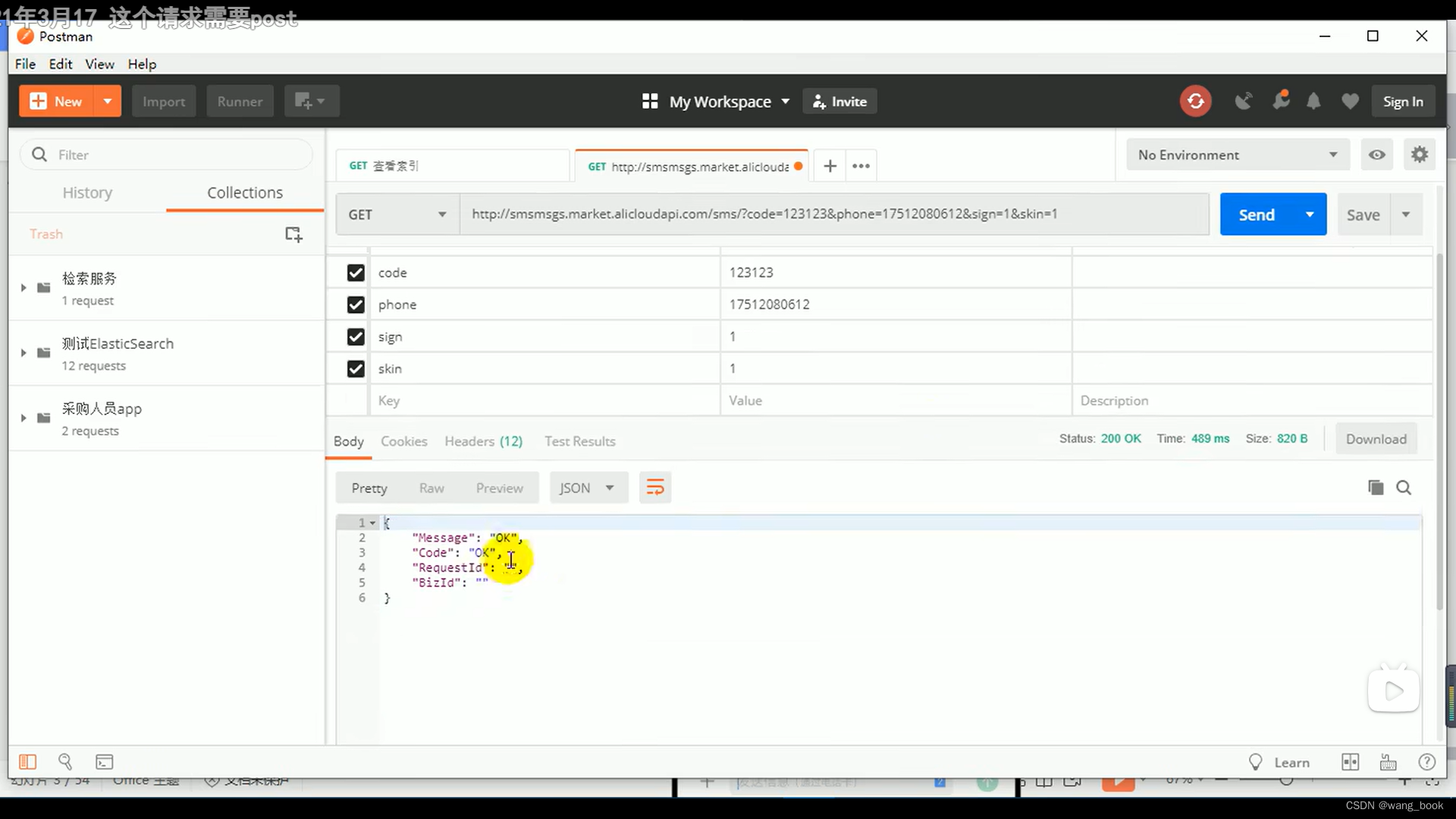Viewport: 1456px width, 819px height.
Task: Open the notifications bell
Action: (x=1313, y=101)
